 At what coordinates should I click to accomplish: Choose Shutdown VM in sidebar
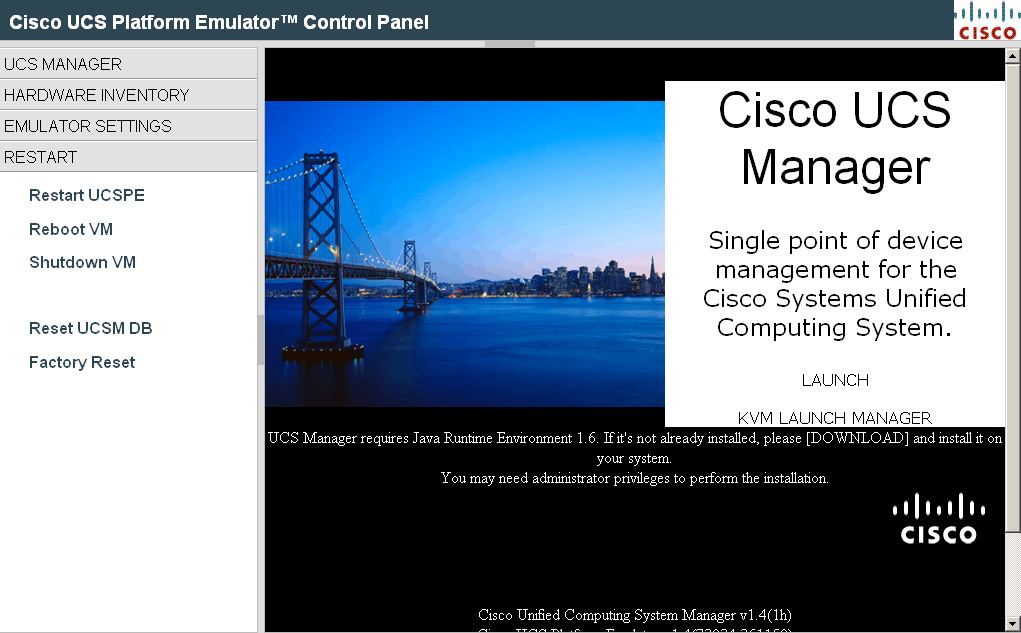83,262
